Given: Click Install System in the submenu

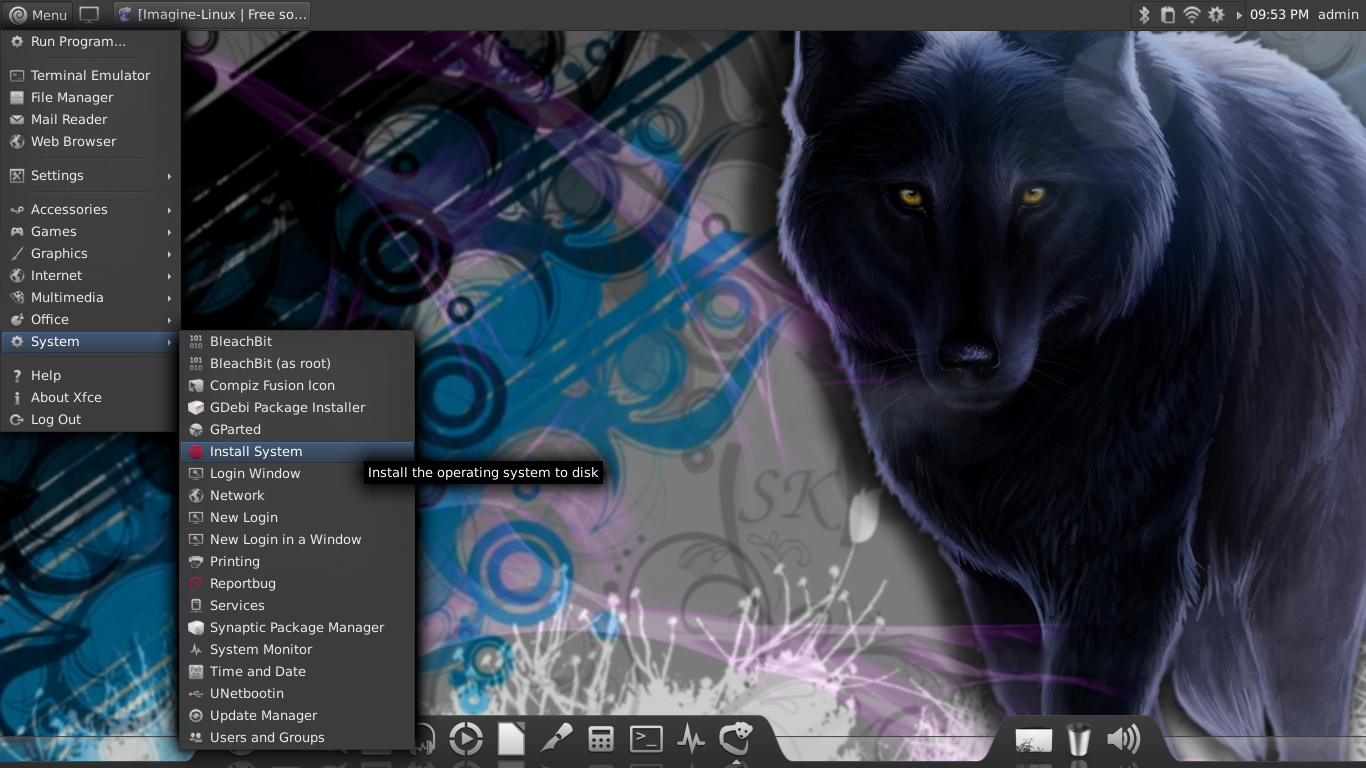Looking at the screenshot, I should pos(297,451).
